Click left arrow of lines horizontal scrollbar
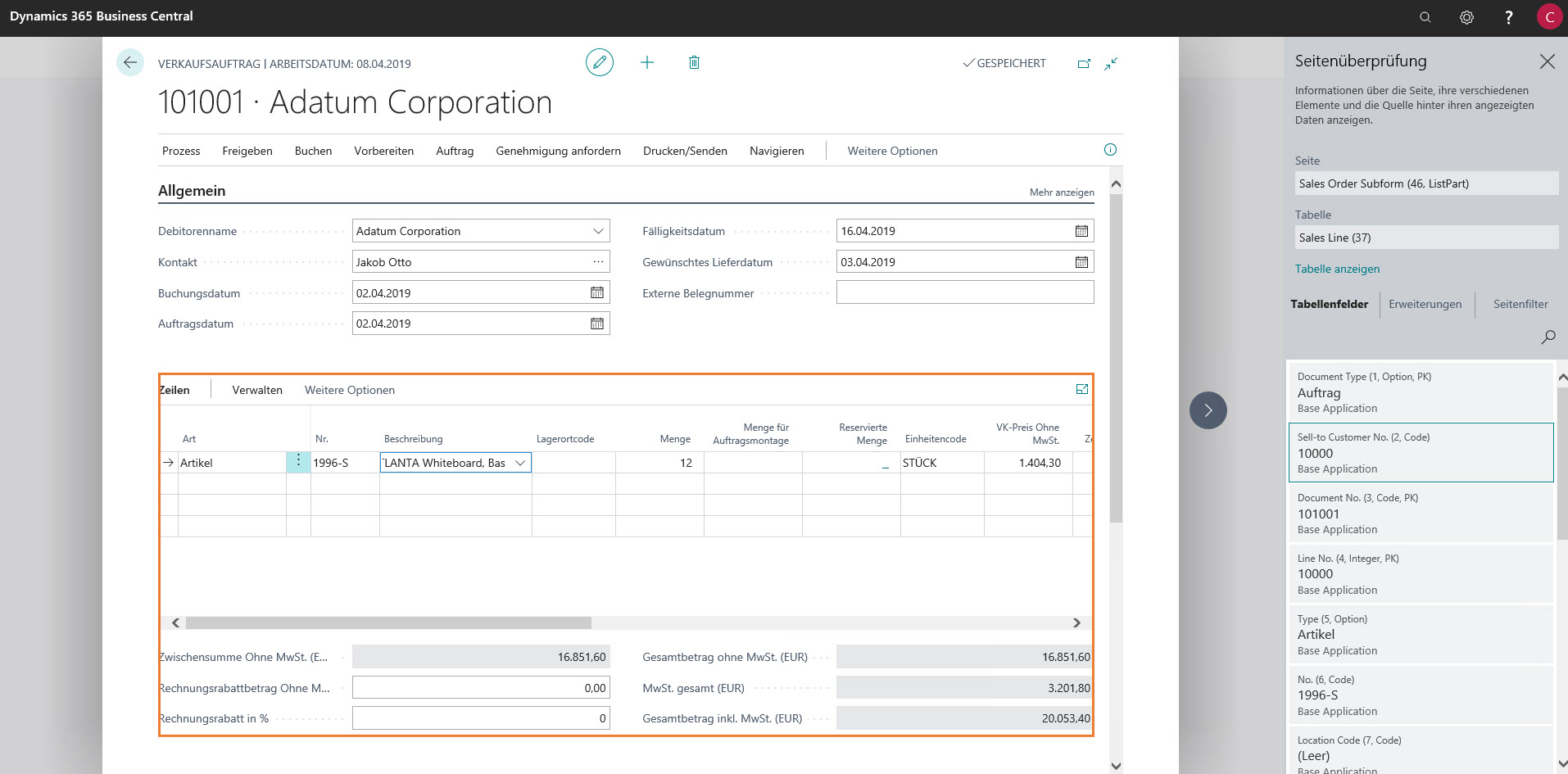1568x774 pixels. point(175,623)
